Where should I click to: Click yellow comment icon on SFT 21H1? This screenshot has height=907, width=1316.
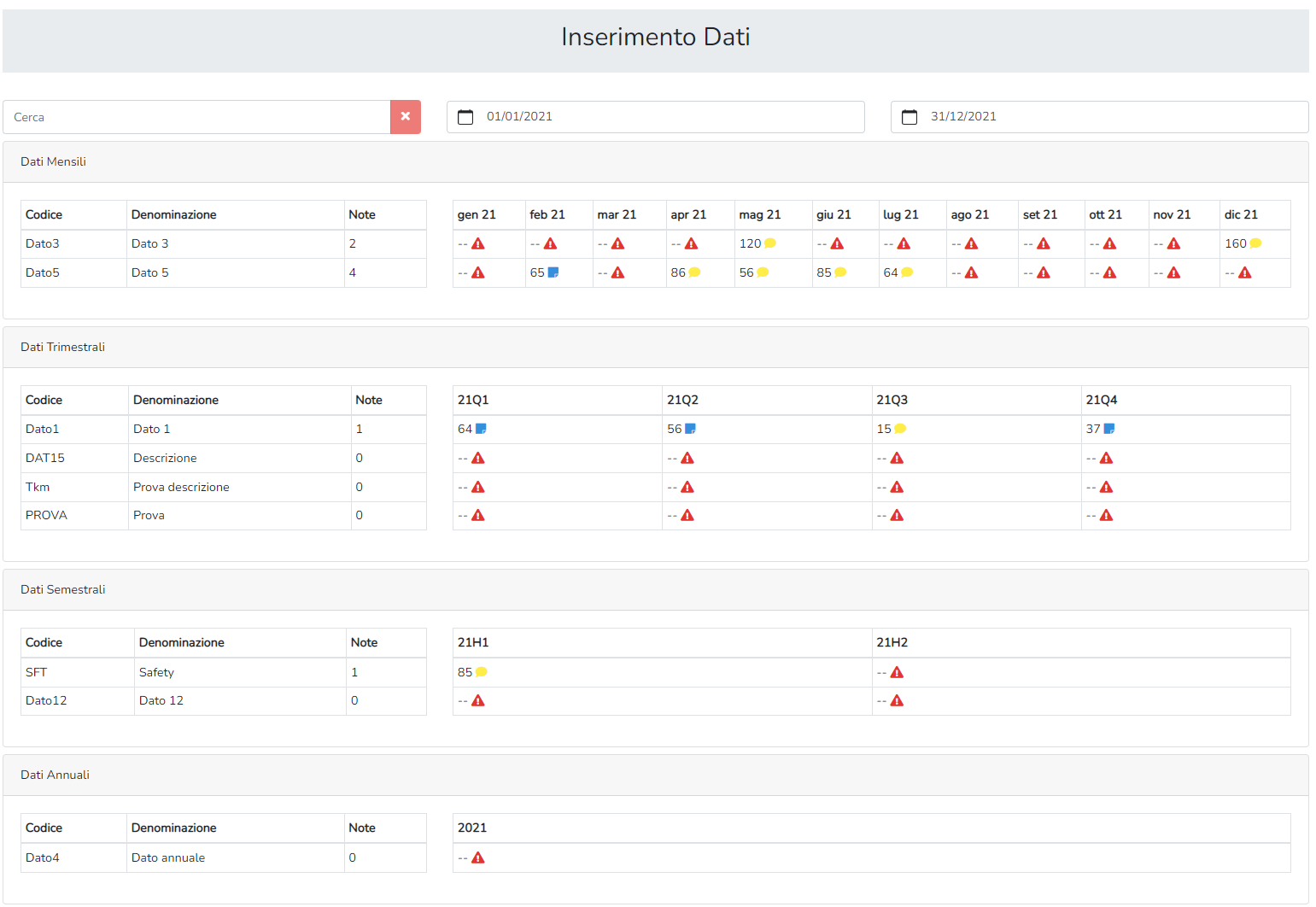pyautogui.click(x=482, y=672)
